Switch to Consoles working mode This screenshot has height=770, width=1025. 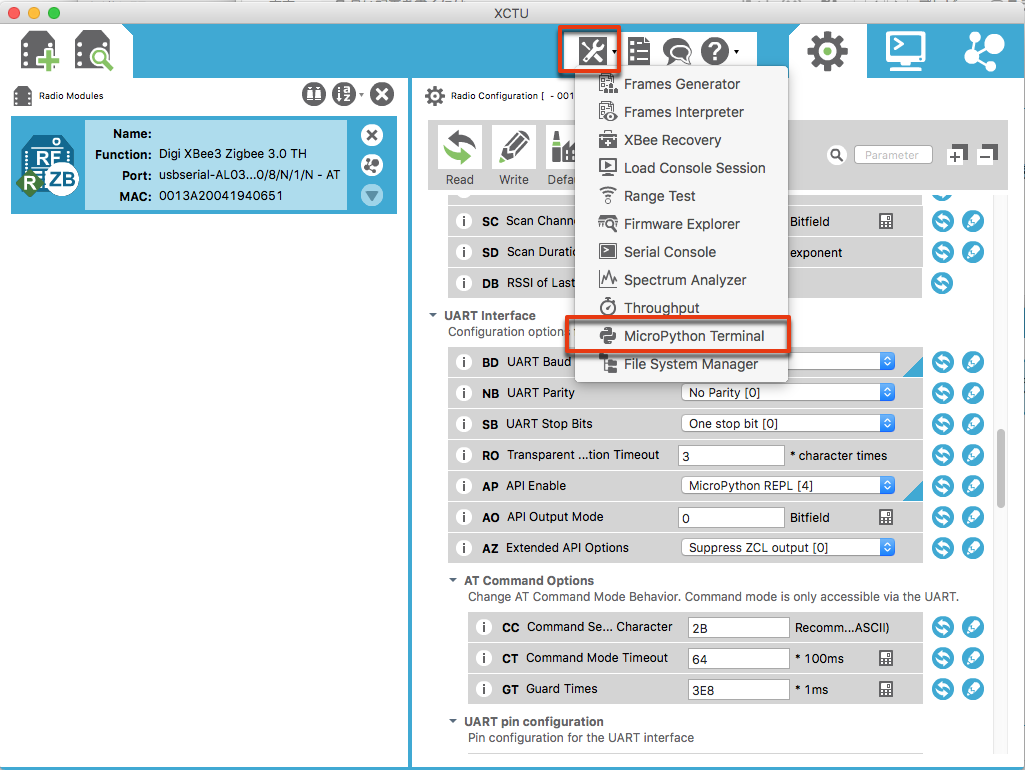tap(905, 51)
